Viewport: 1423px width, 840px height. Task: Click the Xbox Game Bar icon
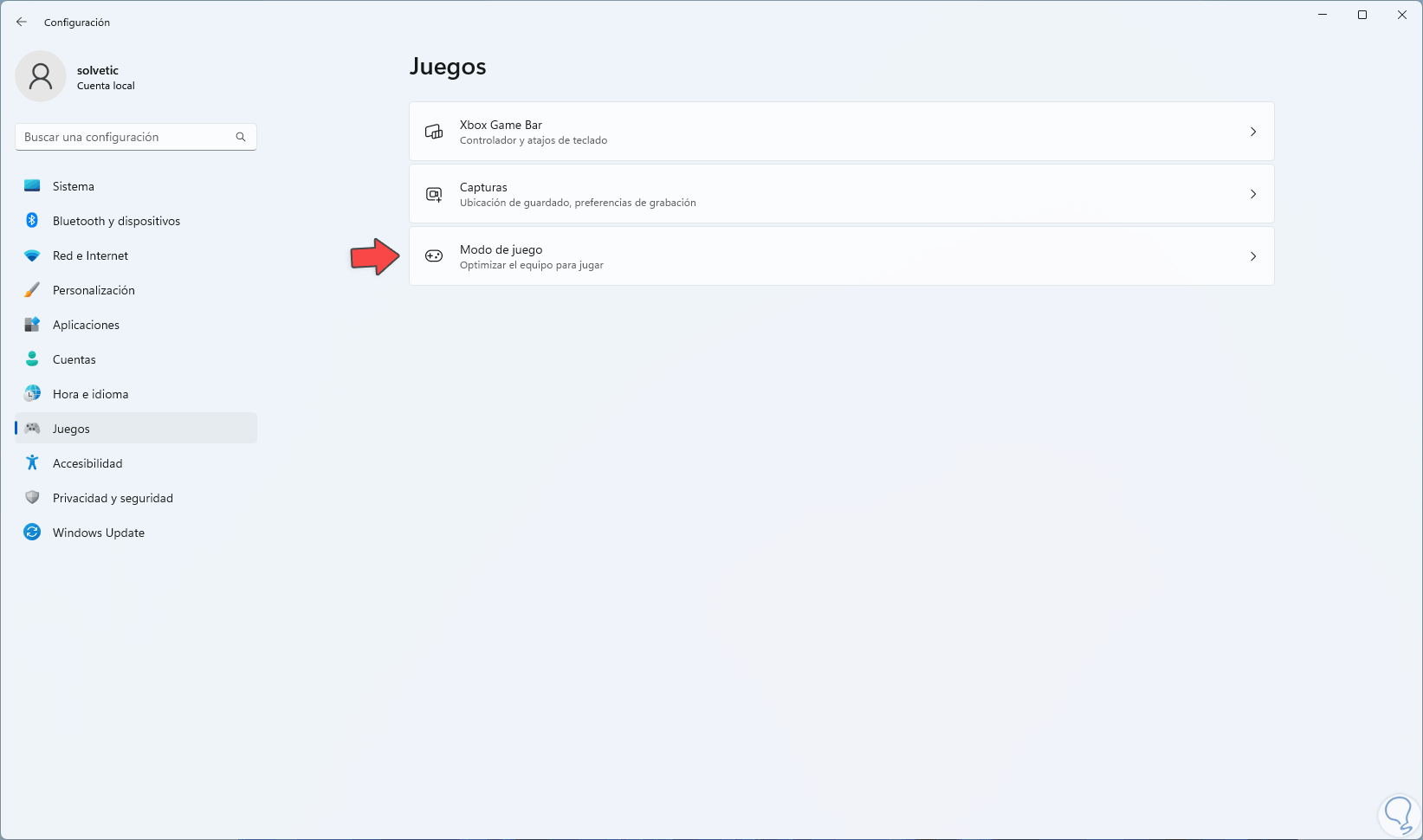[434, 132]
